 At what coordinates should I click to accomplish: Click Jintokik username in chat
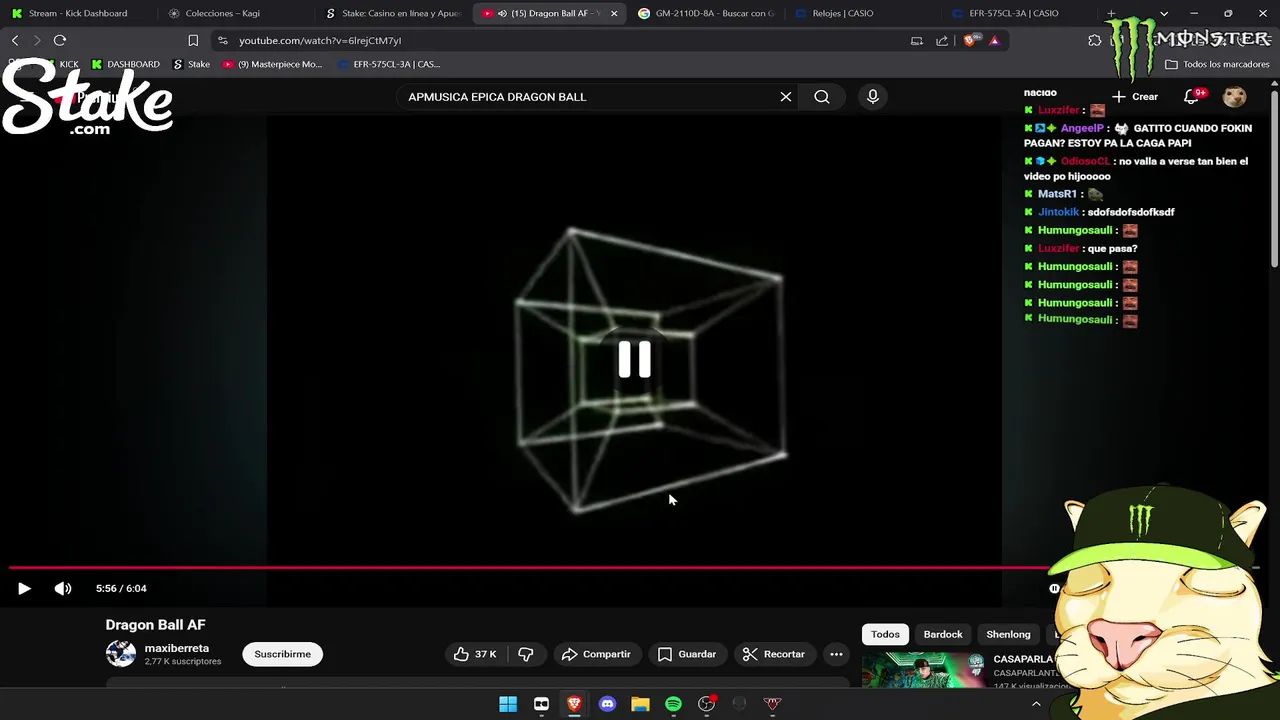(1058, 212)
